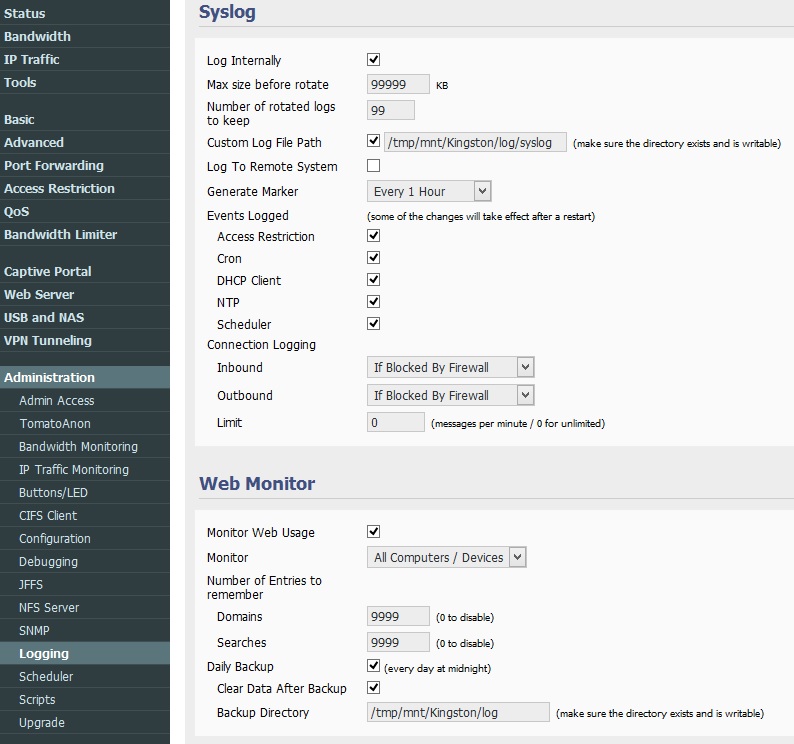
Task: Toggle the Scheduler events checkbox
Action: coord(373,324)
